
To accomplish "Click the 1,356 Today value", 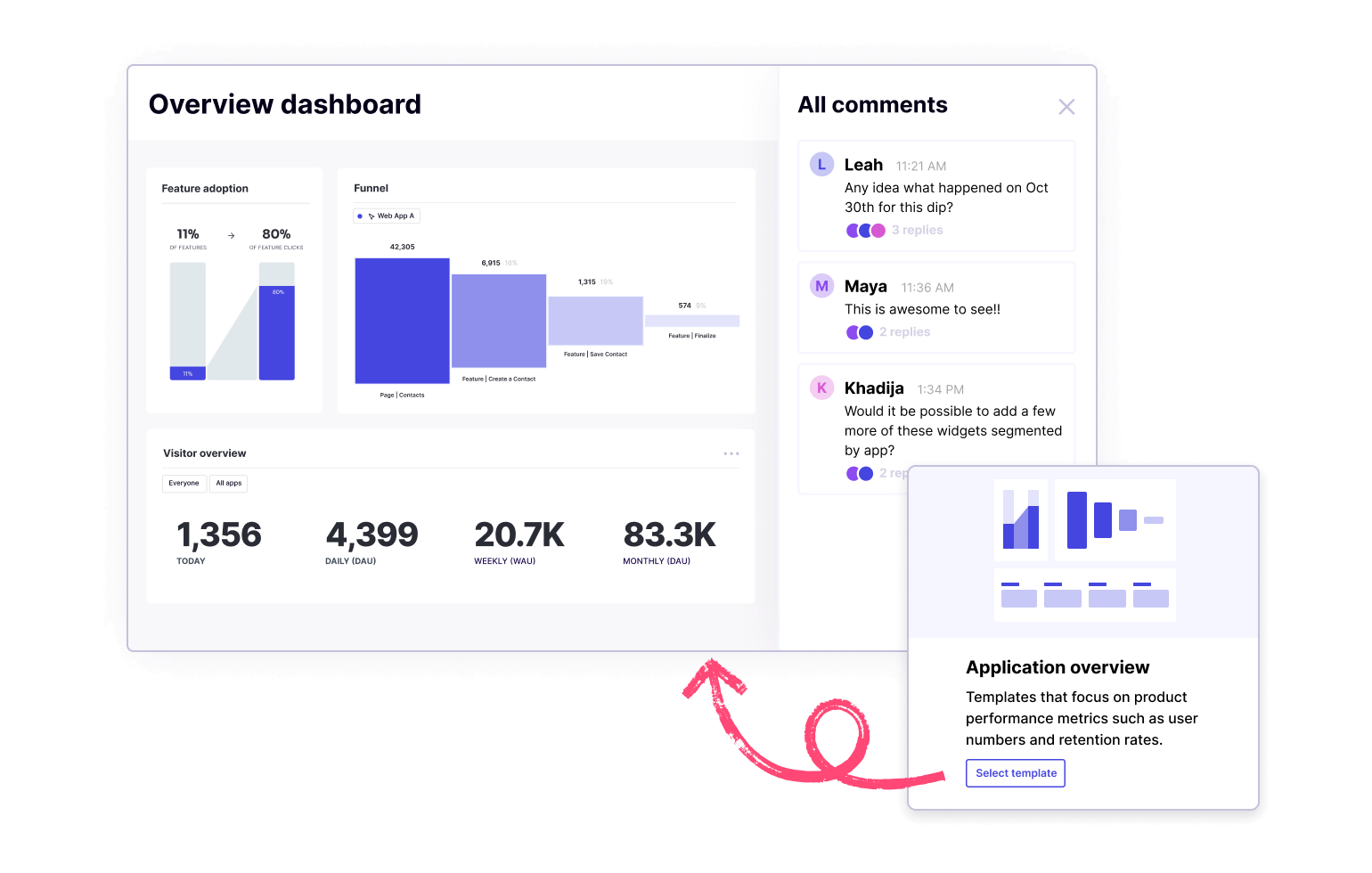I will 219,534.
